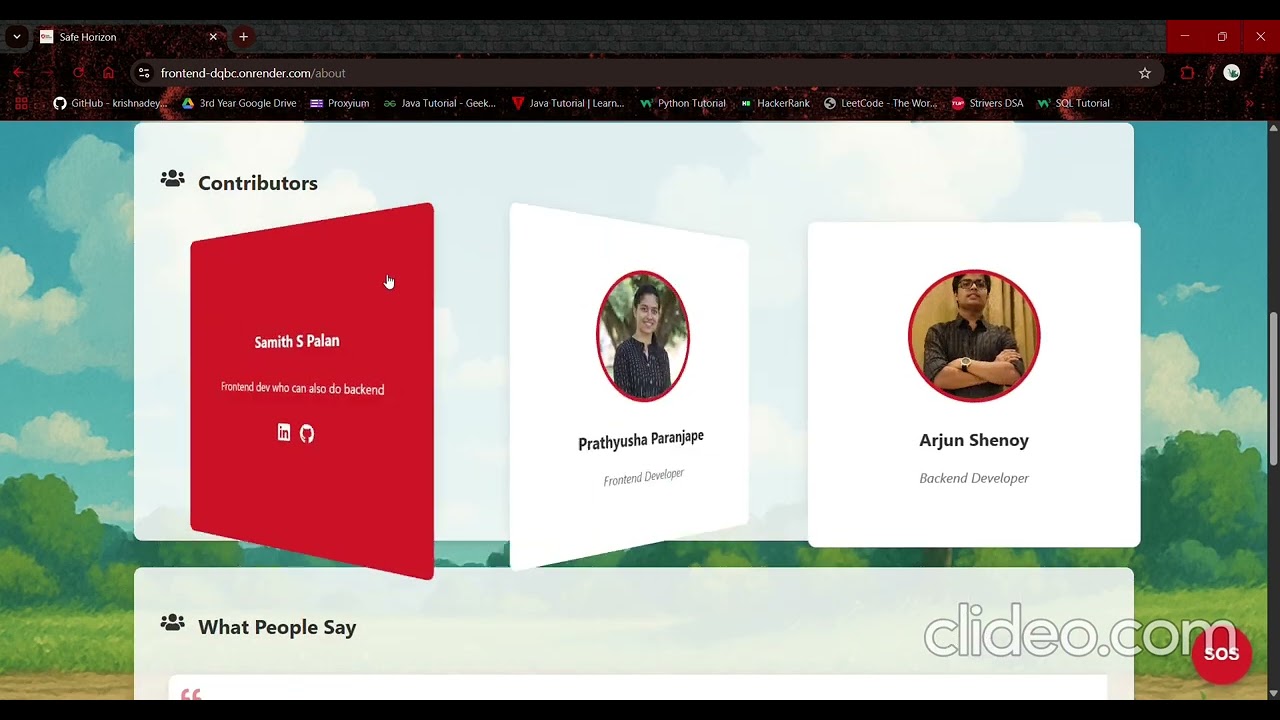Viewport: 1280px width, 720px height.
Task: Open a new tab with plus button
Action: (243, 37)
